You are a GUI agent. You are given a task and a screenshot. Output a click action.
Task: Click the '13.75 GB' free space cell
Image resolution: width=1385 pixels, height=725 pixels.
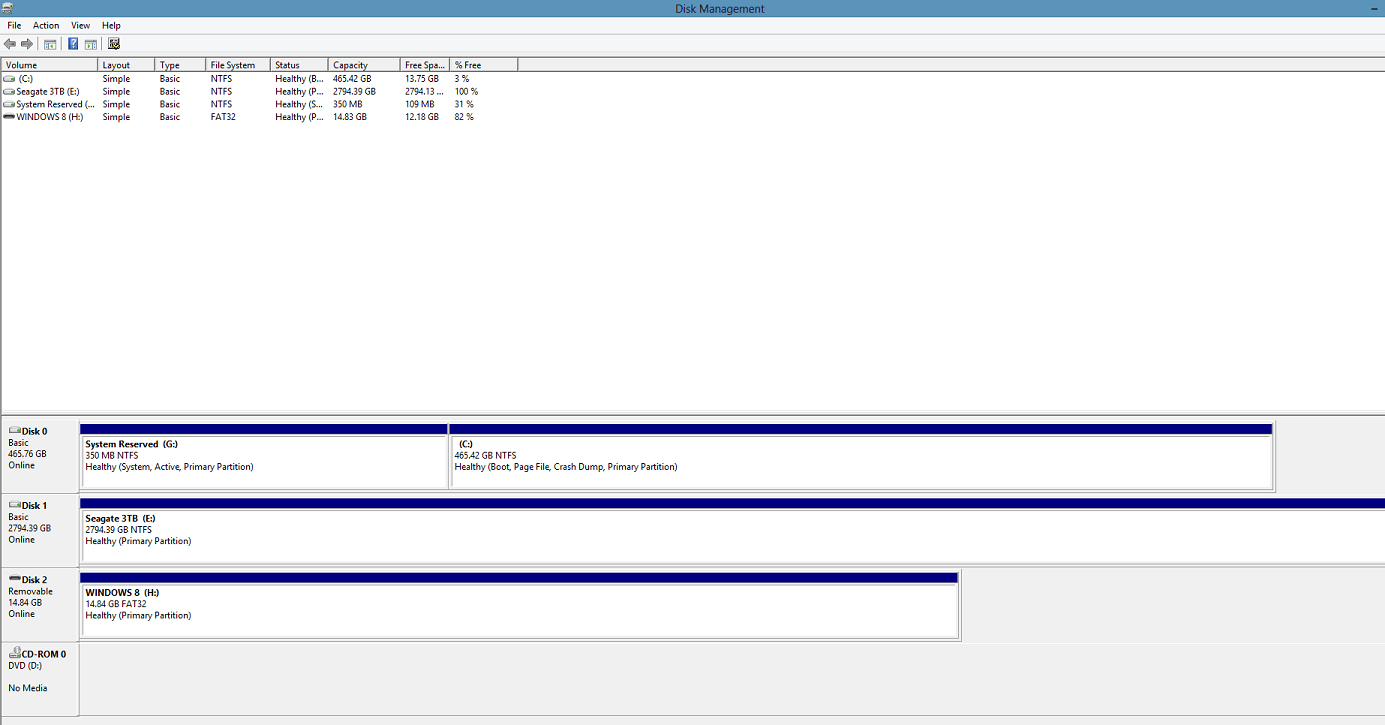tap(422, 78)
